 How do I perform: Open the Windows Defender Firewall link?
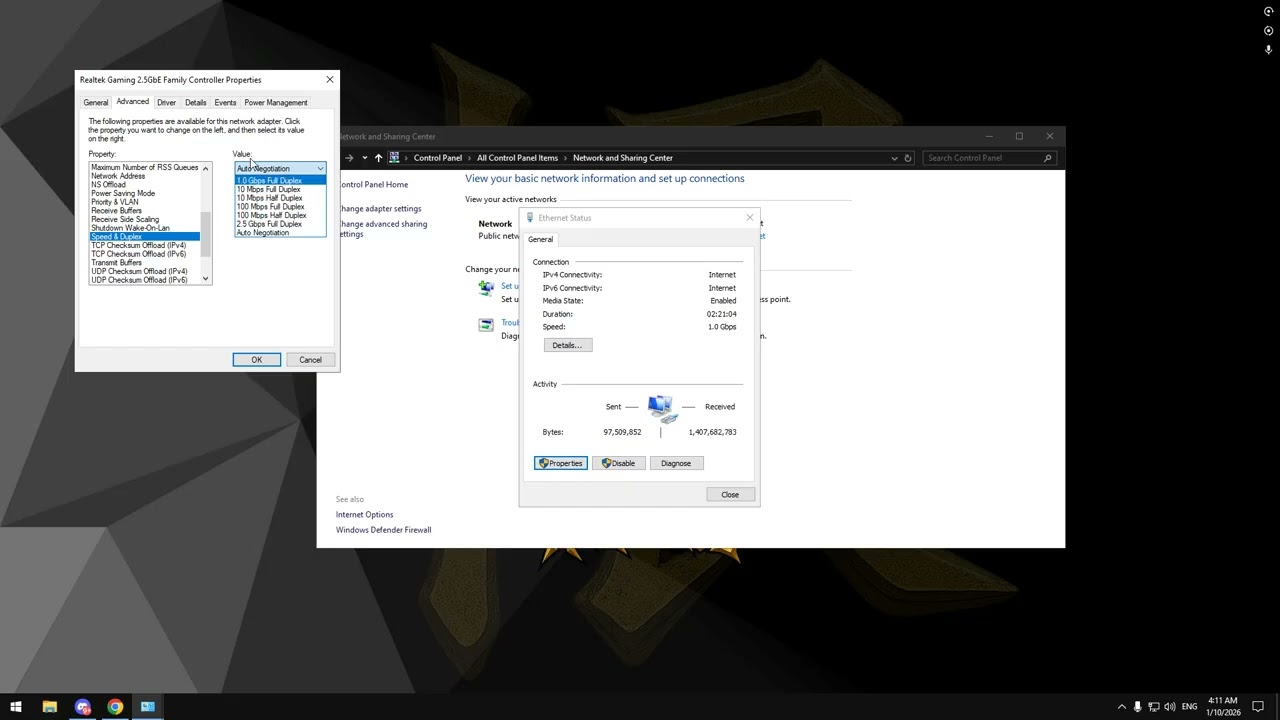point(384,530)
